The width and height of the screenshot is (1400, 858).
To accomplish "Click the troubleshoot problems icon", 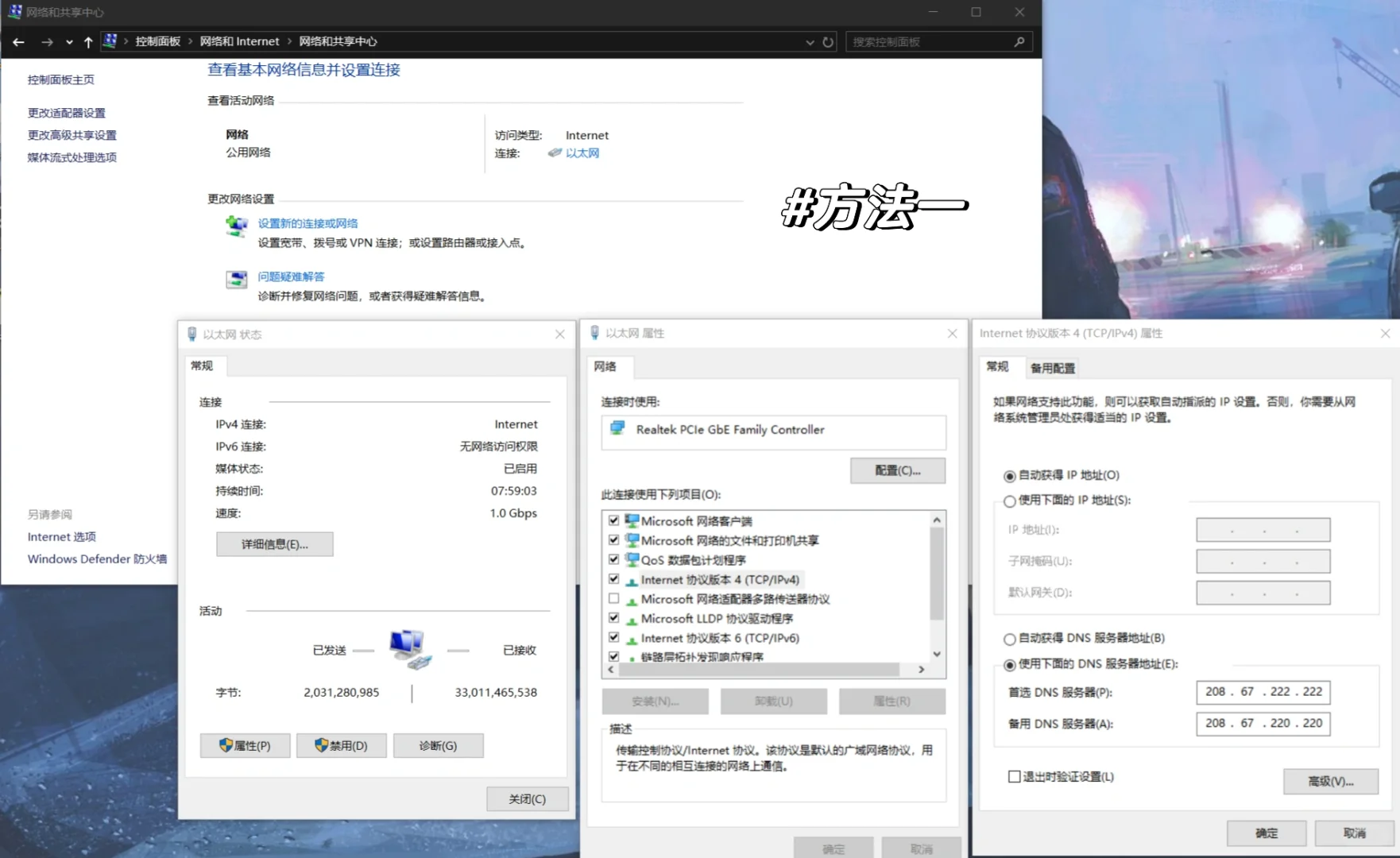I will (236, 279).
